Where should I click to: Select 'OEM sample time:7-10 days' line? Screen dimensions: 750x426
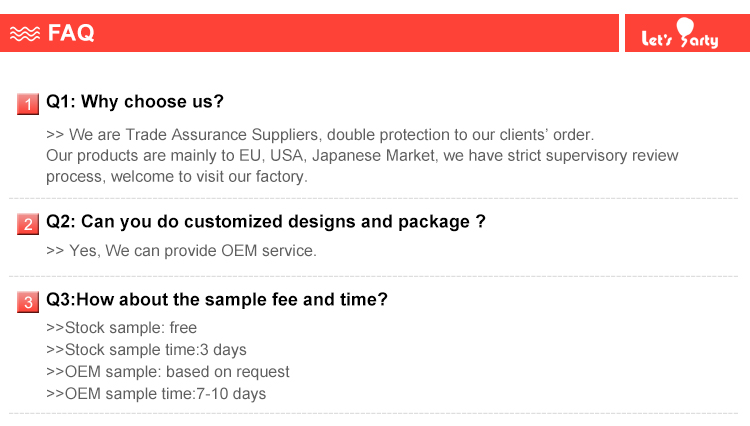click(x=156, y=394)
